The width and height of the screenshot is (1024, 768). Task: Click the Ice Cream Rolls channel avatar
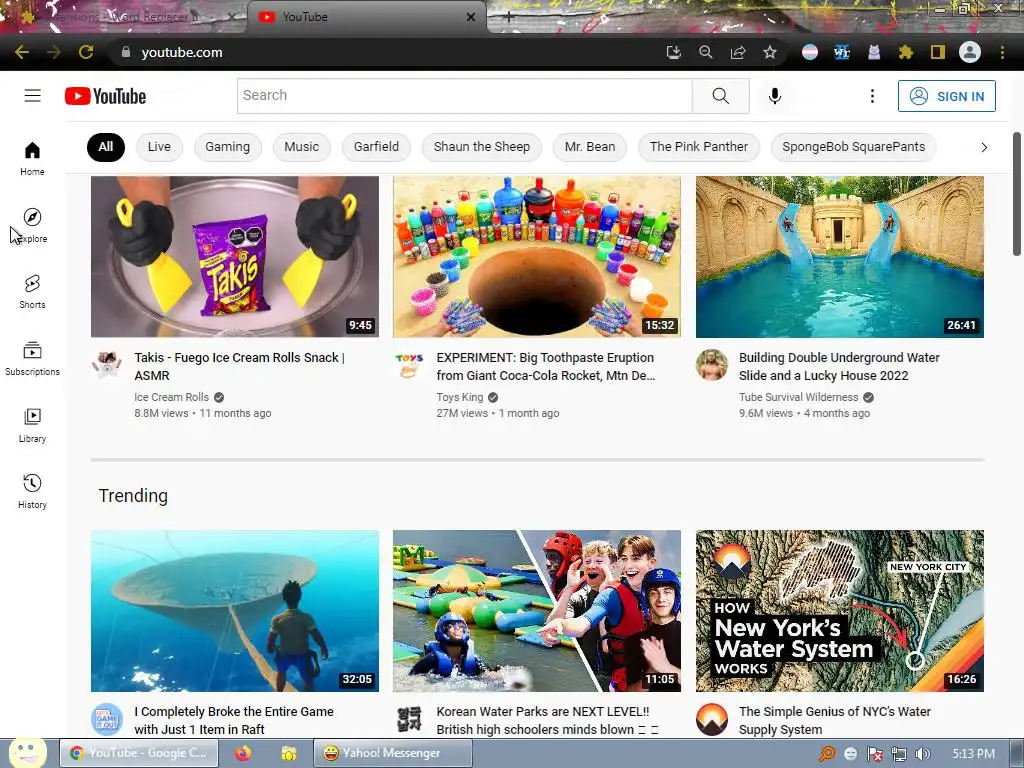coord(106,364)
